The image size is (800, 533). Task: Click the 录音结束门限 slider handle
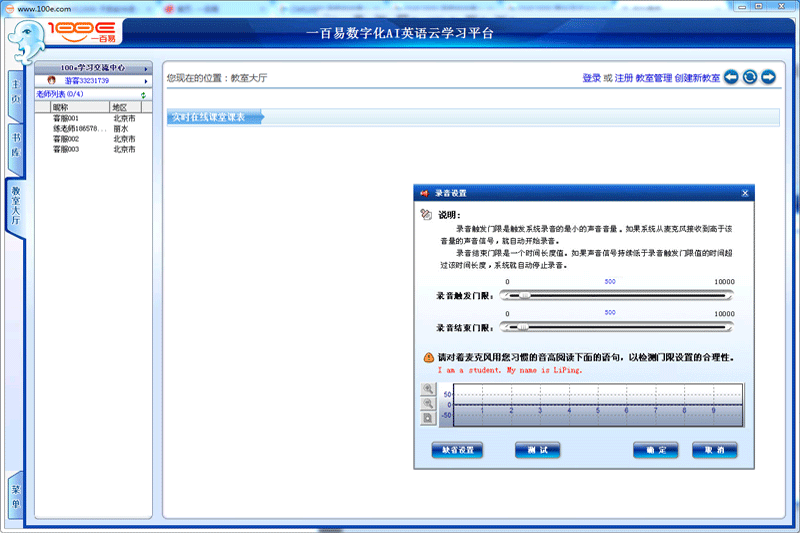tap(523, 327)
